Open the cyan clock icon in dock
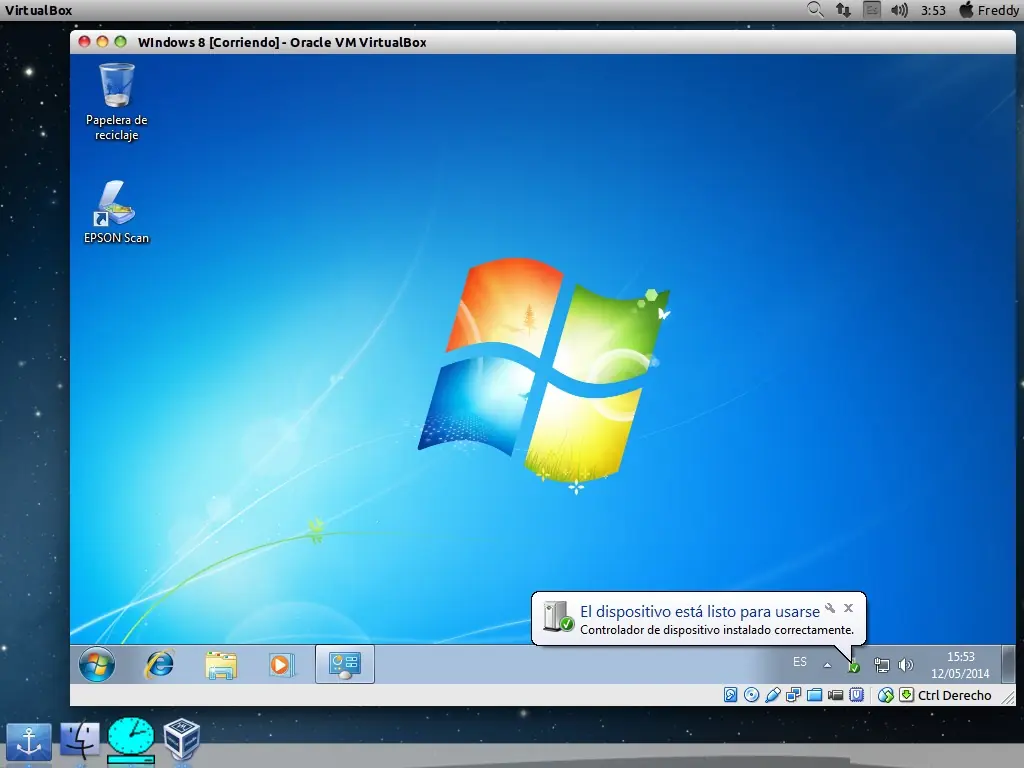Screen dimensions: 1024x768 [x=131, y=741]
